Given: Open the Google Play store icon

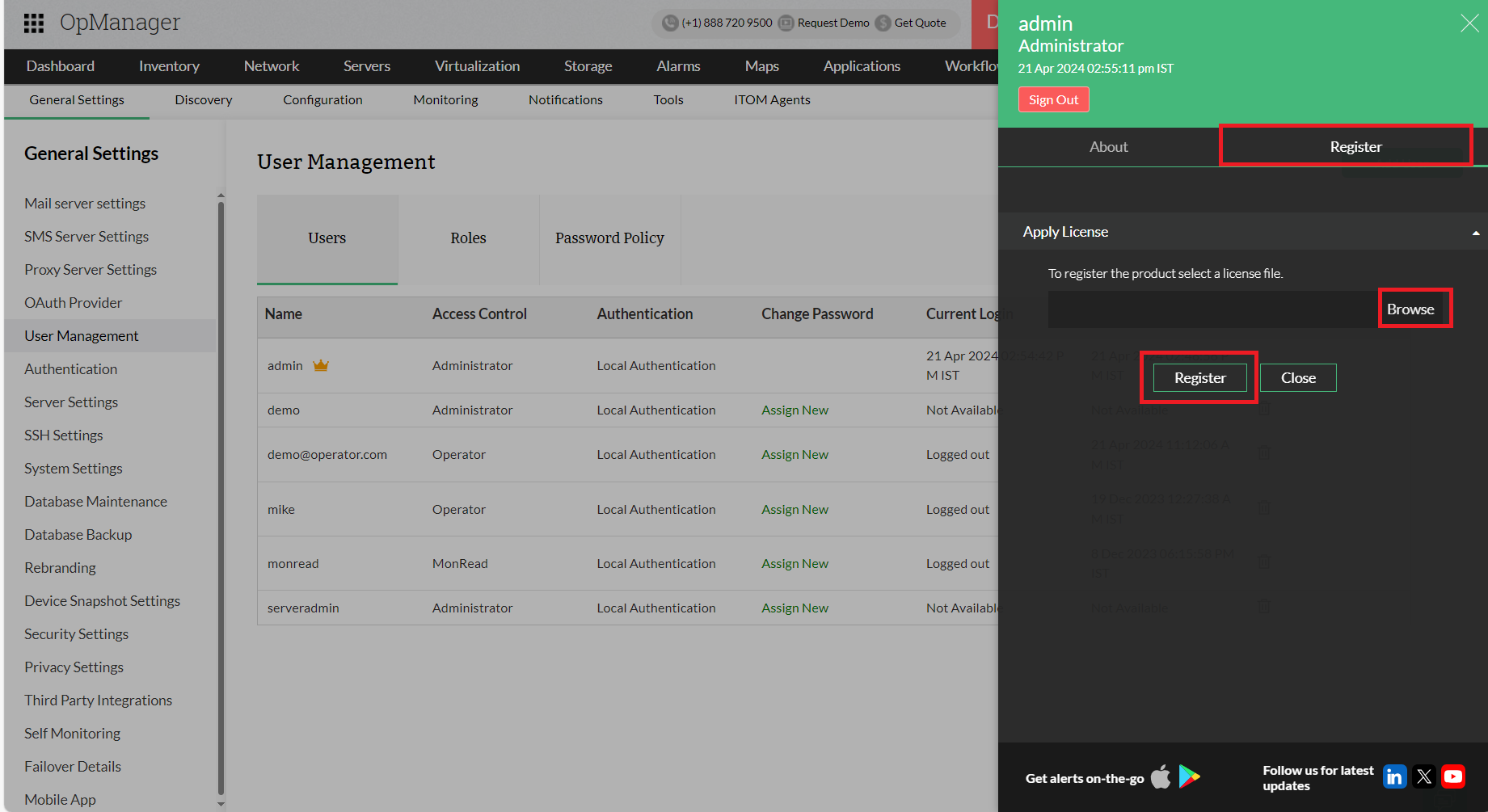Looking at the screenshot, I should pyautogui.click(x=1189, y=776).
